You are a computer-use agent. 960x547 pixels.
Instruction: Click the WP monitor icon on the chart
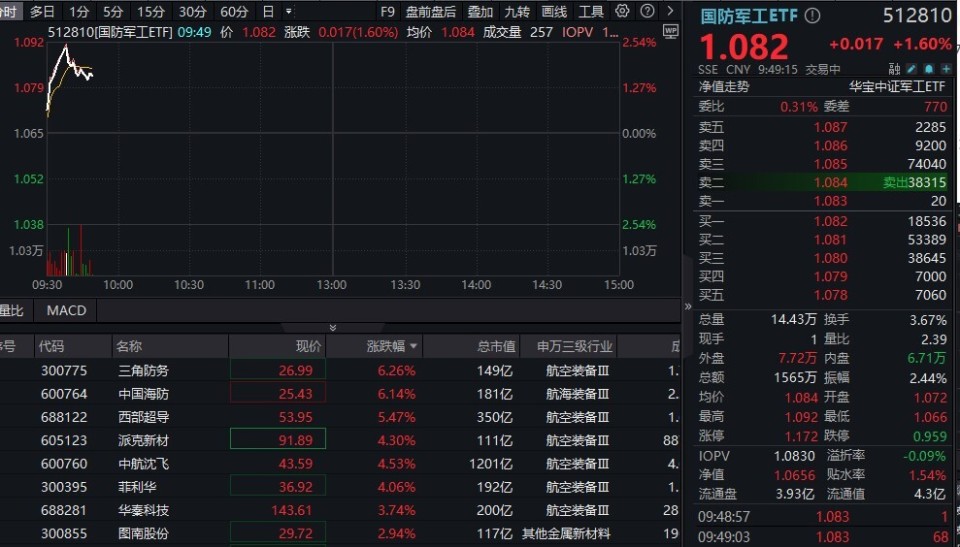(x=671, y=31)
